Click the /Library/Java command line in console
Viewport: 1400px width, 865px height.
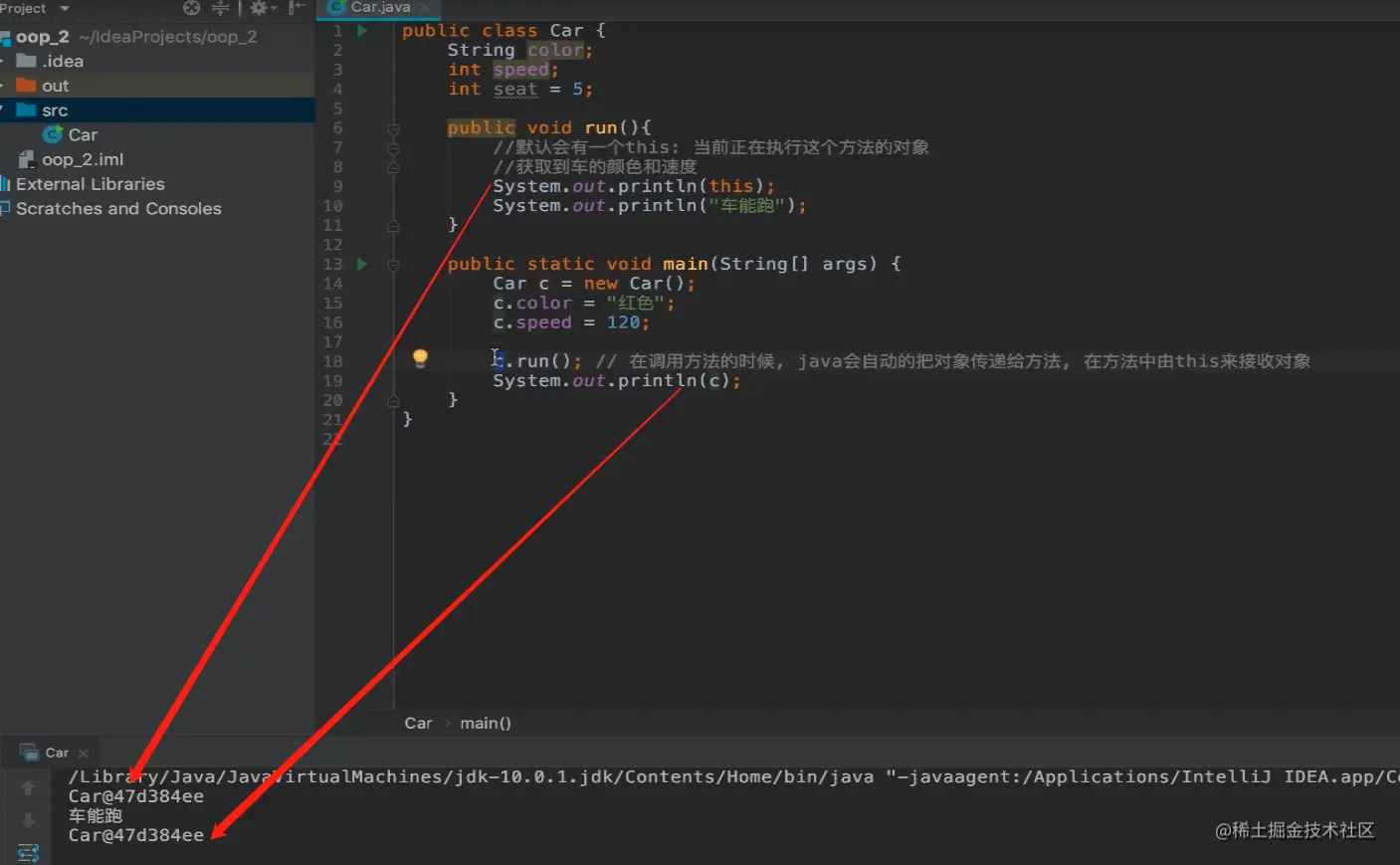733,776
